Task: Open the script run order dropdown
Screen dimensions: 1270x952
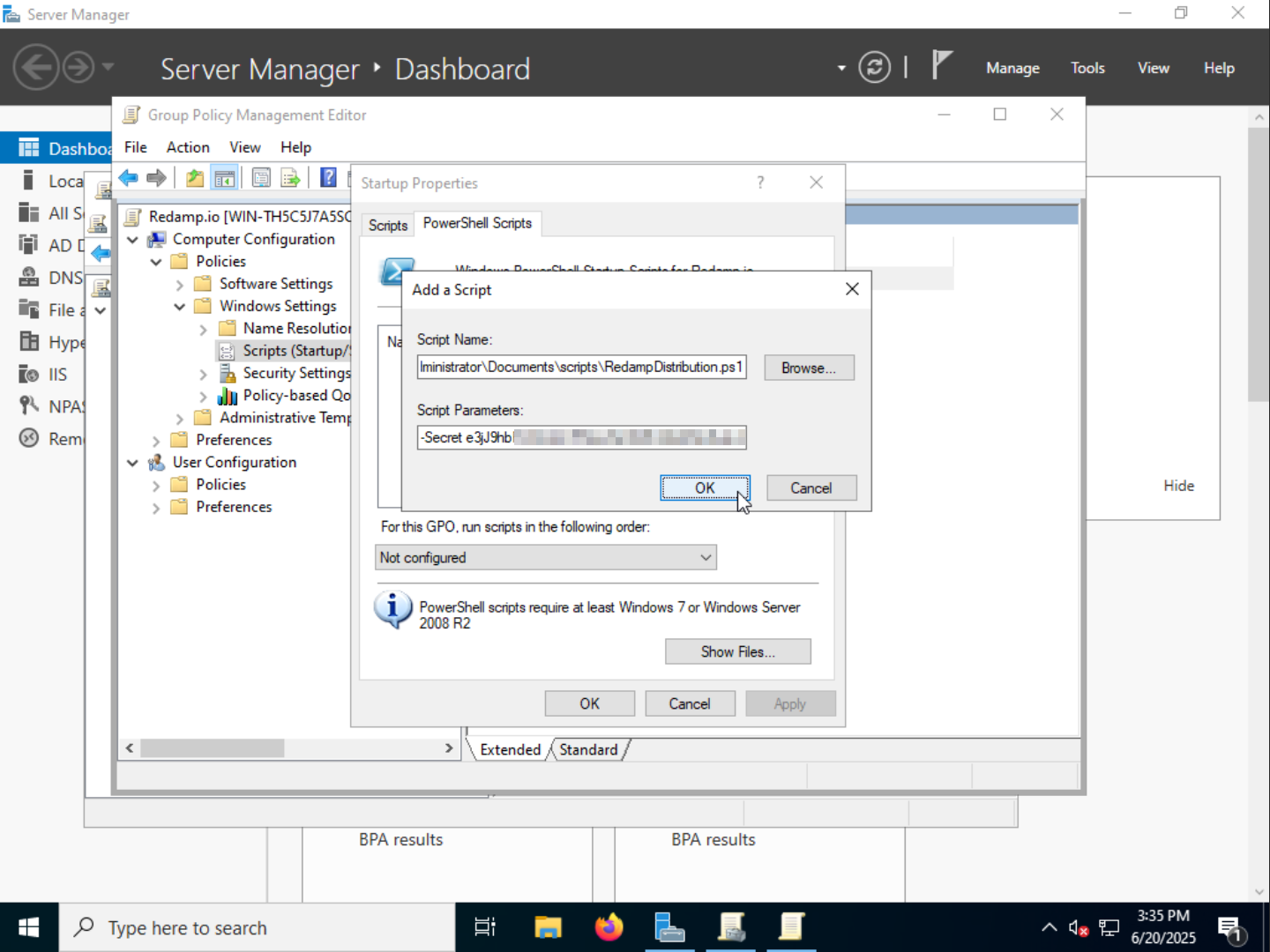Action: [x=546, y=557]
